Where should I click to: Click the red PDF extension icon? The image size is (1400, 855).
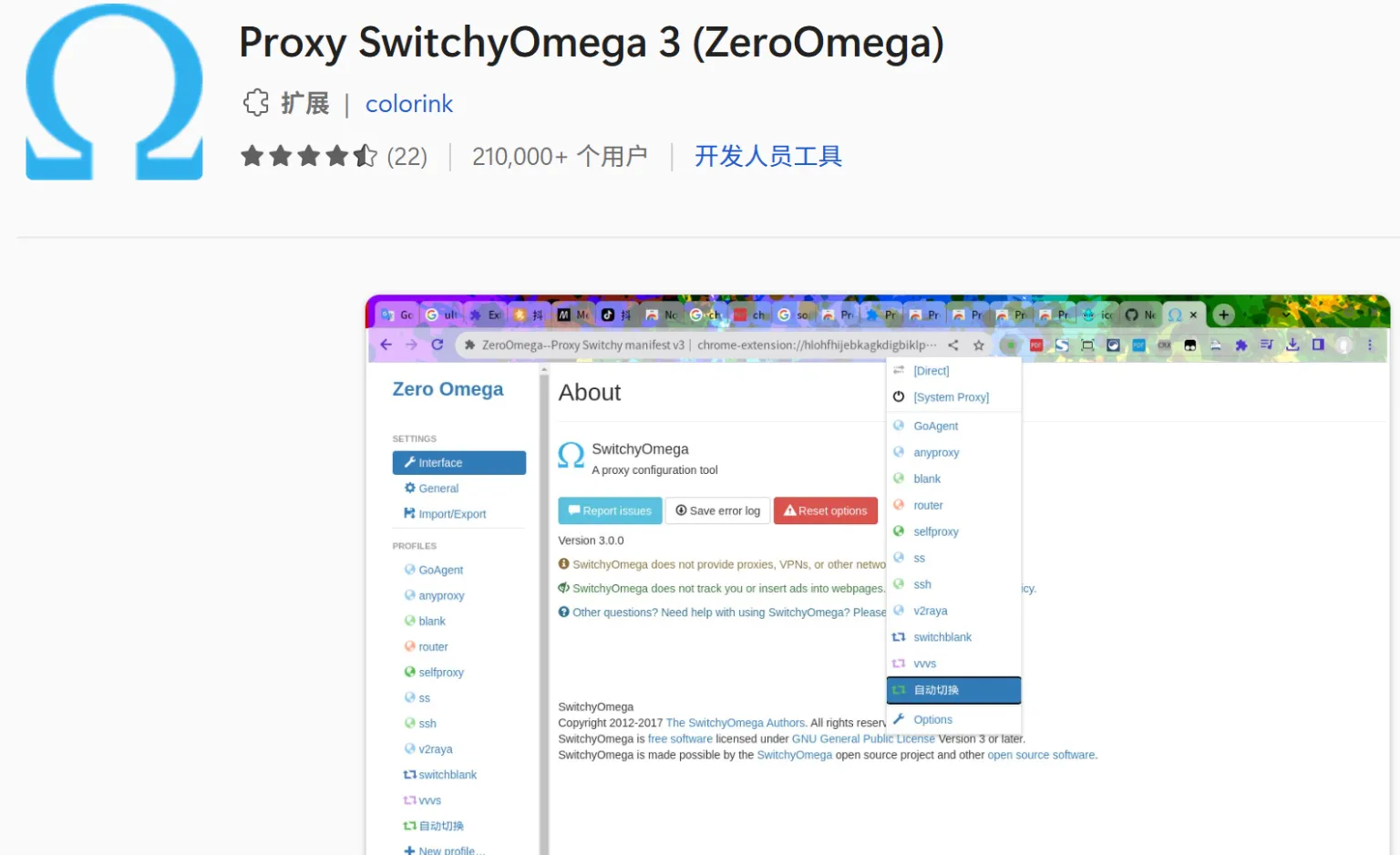click(1036, 345)
